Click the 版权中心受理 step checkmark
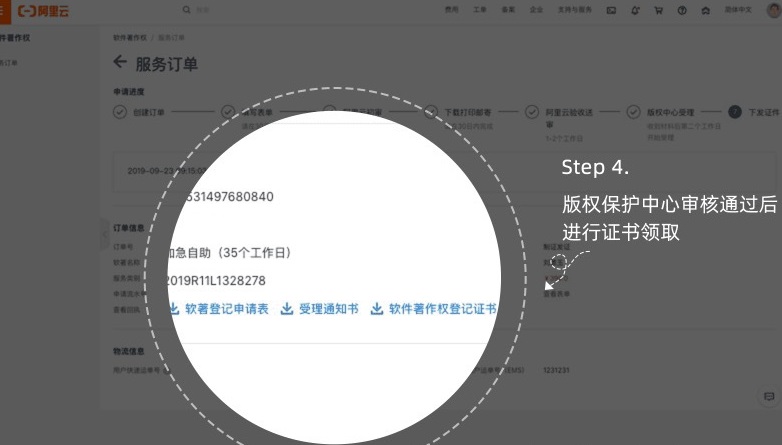Viewport: 782px width, 445px height. (x=633, y=112)
